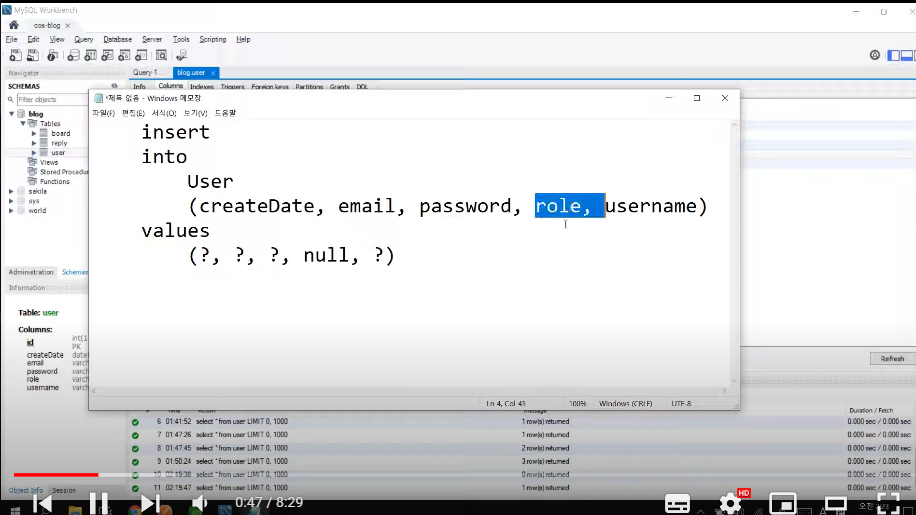
Task: Open the Scripting menu
Action: (x=213, y=39)
